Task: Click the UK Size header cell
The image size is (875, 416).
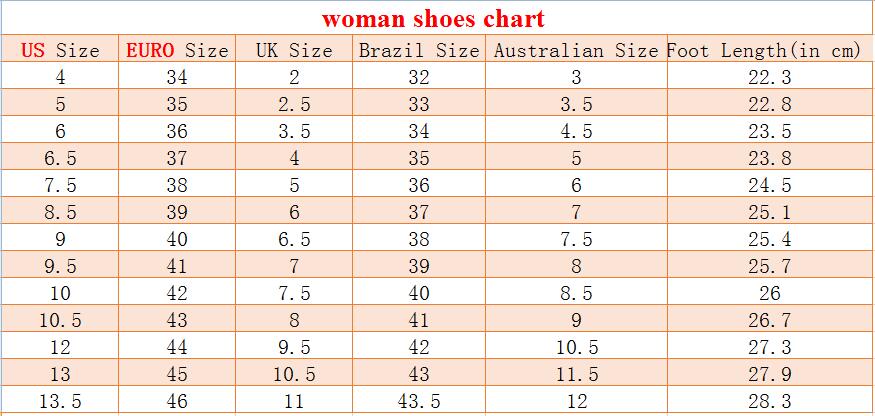Action: (x=294, y=50)
